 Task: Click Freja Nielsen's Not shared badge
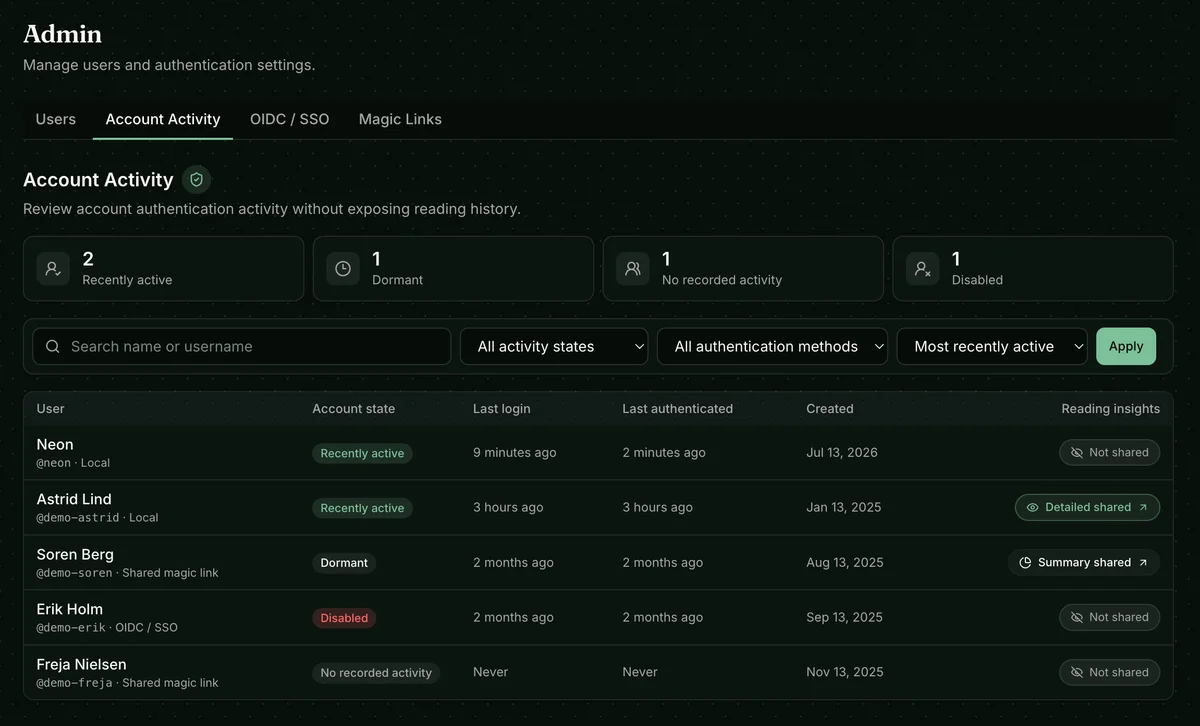point(1110,672)
